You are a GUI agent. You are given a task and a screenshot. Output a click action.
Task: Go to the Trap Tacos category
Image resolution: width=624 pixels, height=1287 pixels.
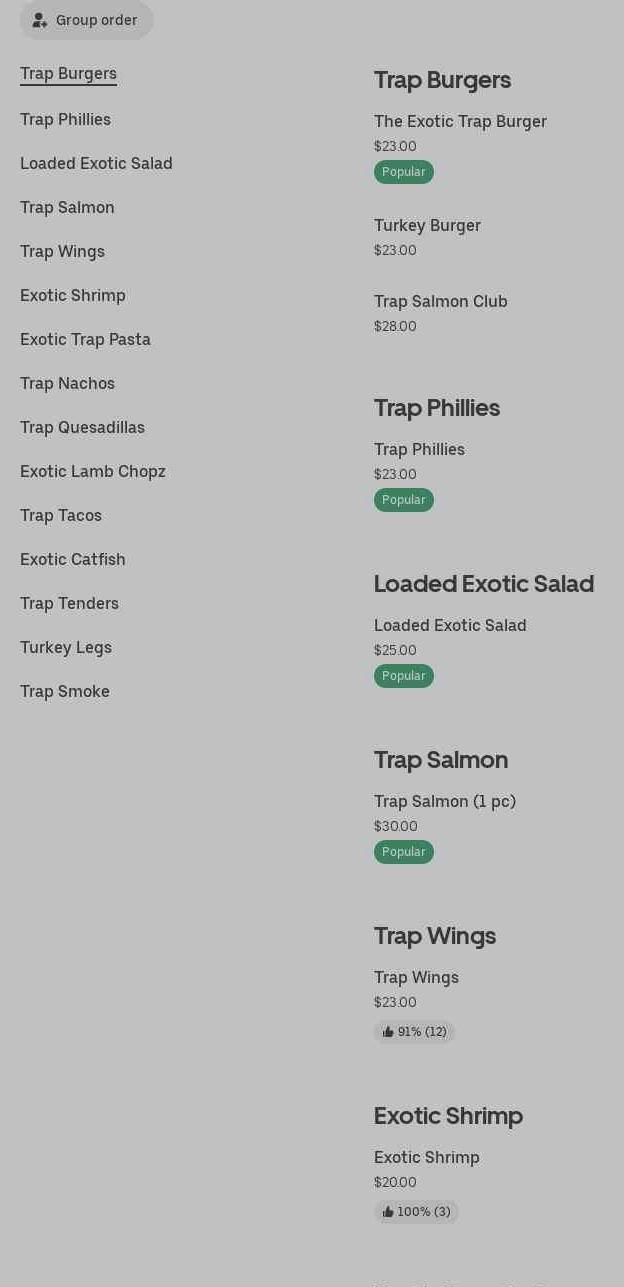point(61,516)
